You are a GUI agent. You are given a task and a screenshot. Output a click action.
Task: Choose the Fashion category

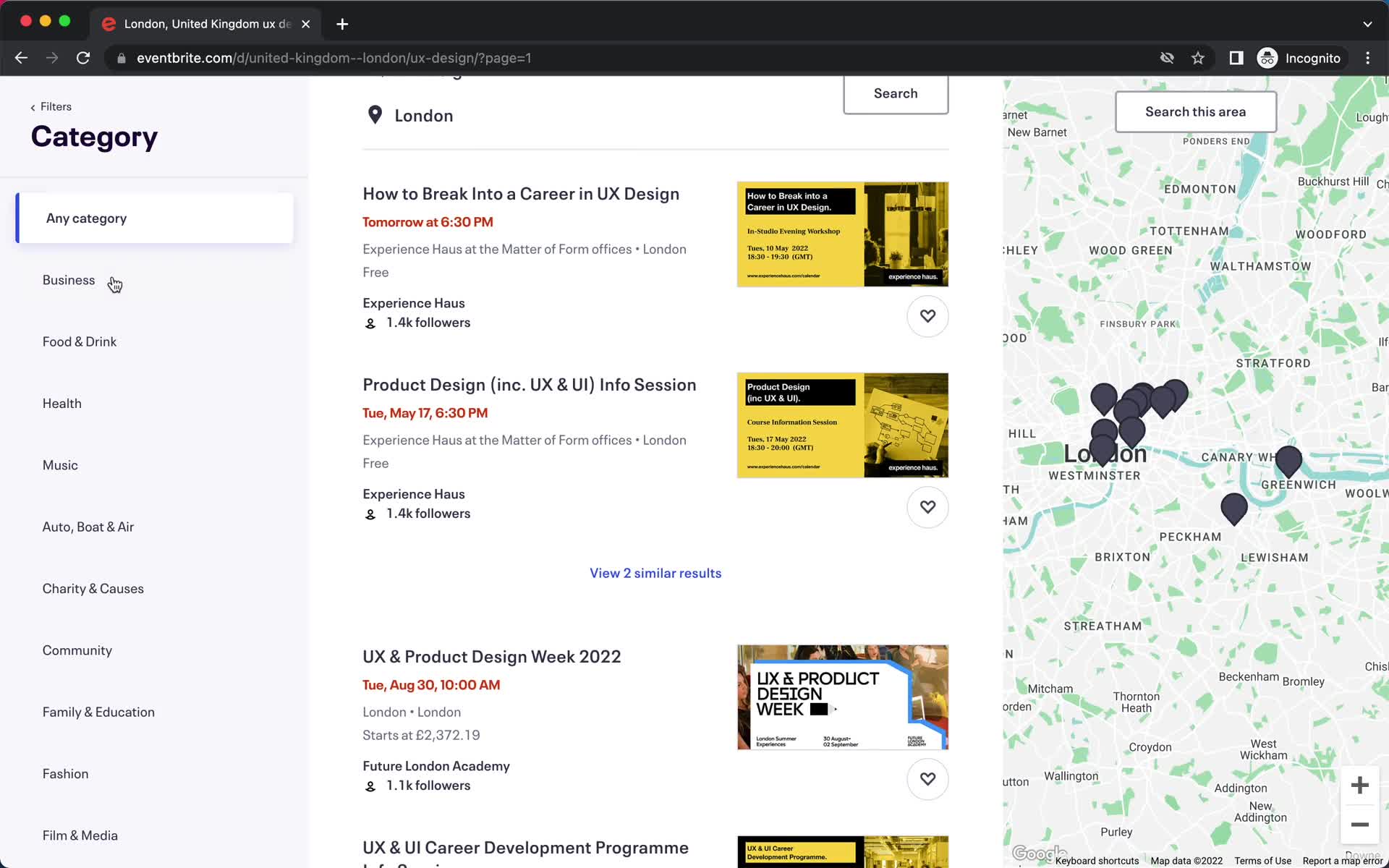coord(65,774)
